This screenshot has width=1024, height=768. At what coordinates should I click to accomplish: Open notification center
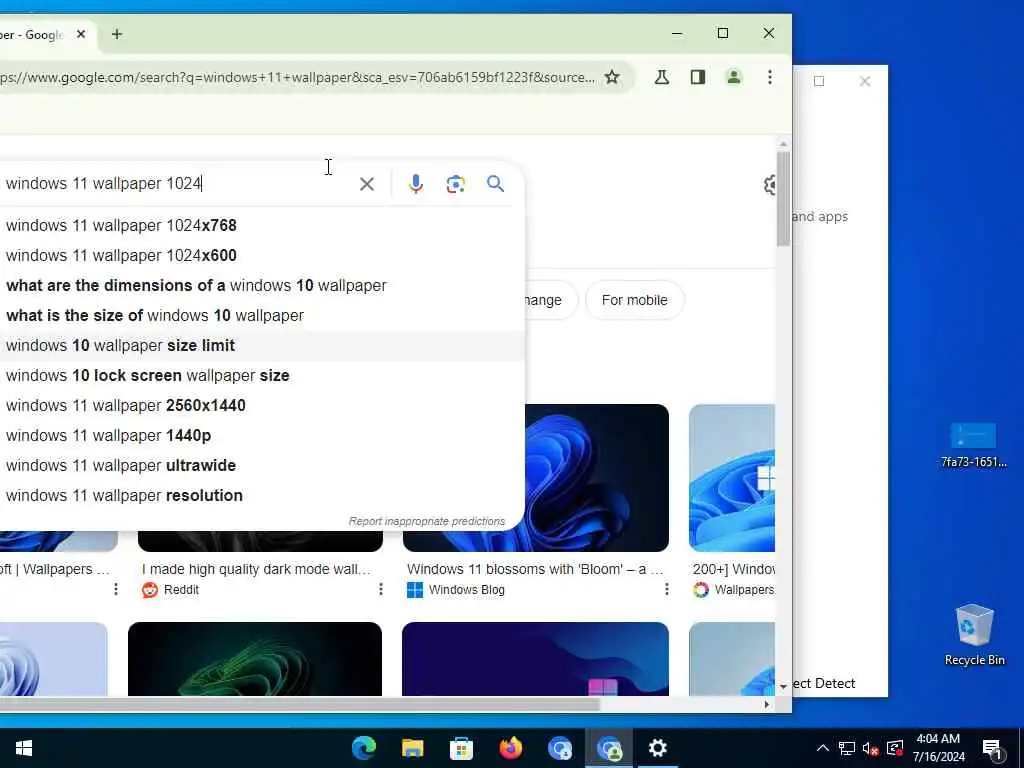[x=992, y=749]
